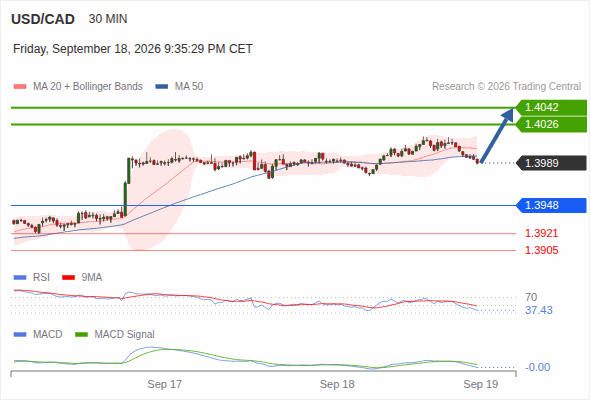Click the Sep 17 date axis label
Viewport: 590px width, 400px height.
pos(164,384)
